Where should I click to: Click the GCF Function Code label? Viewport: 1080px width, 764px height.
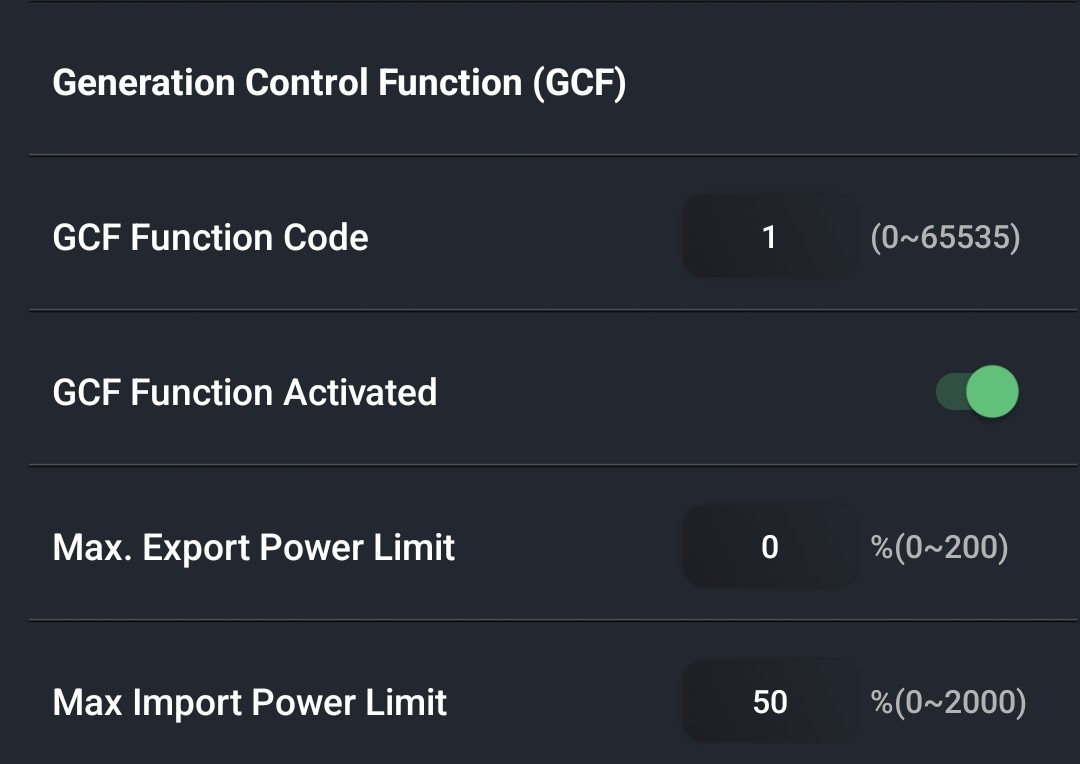pyautogui.click(x=211, y=238)
